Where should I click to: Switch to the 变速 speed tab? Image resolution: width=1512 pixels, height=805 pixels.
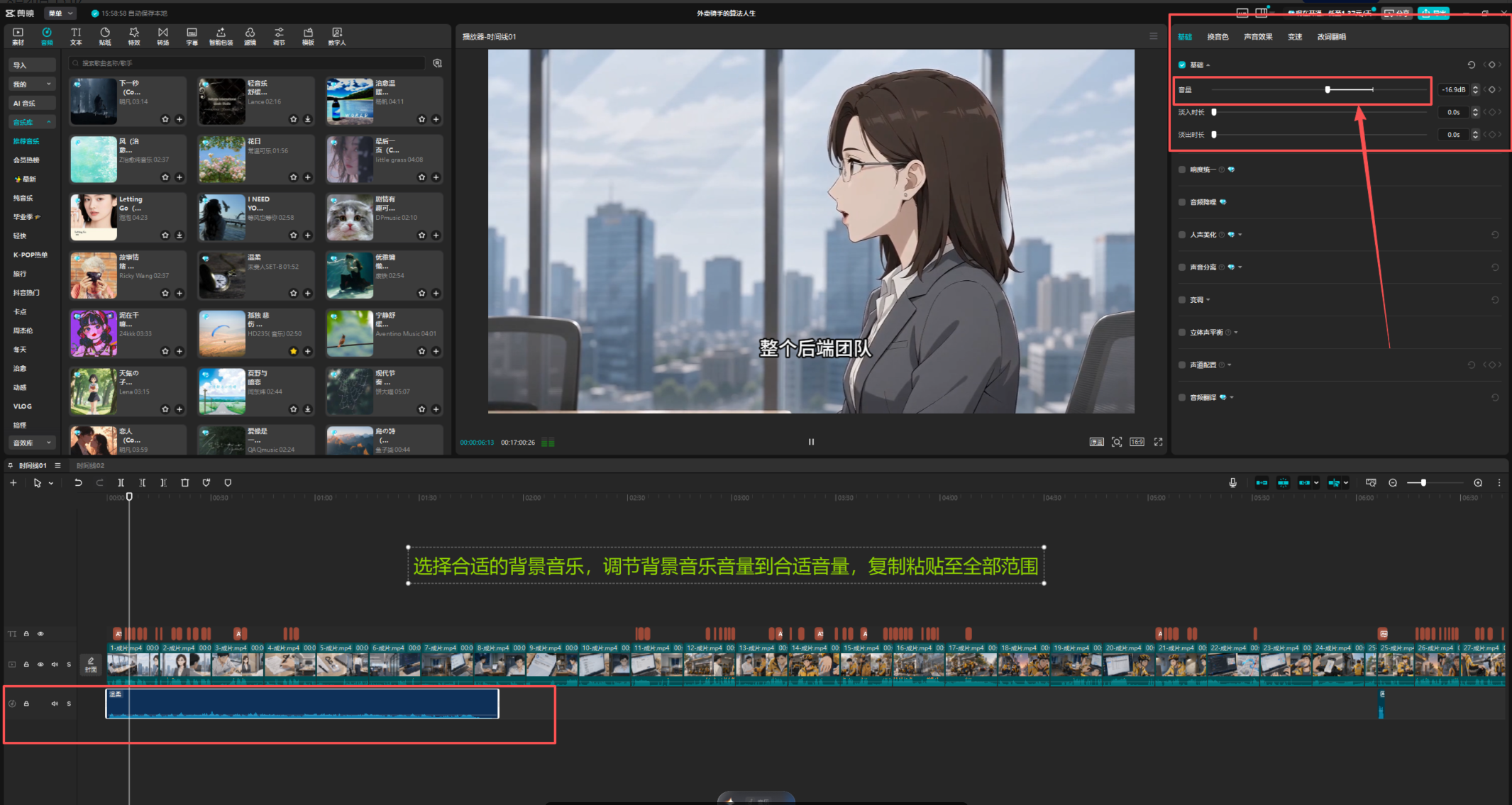pyautogui.click(x=1295, y=37)
